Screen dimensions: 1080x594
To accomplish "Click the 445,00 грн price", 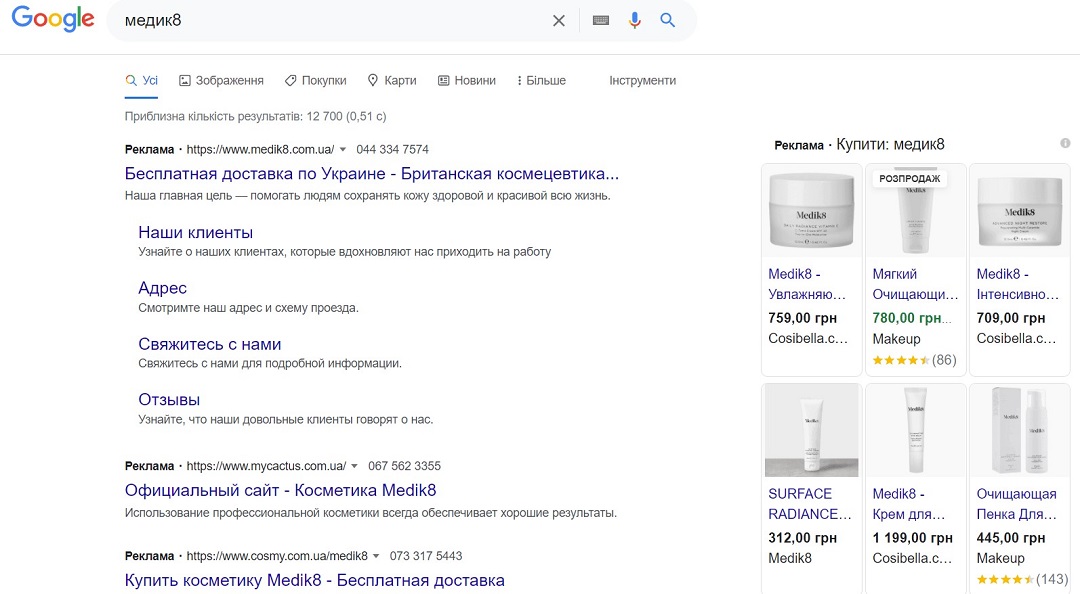I will point(1011,538).
